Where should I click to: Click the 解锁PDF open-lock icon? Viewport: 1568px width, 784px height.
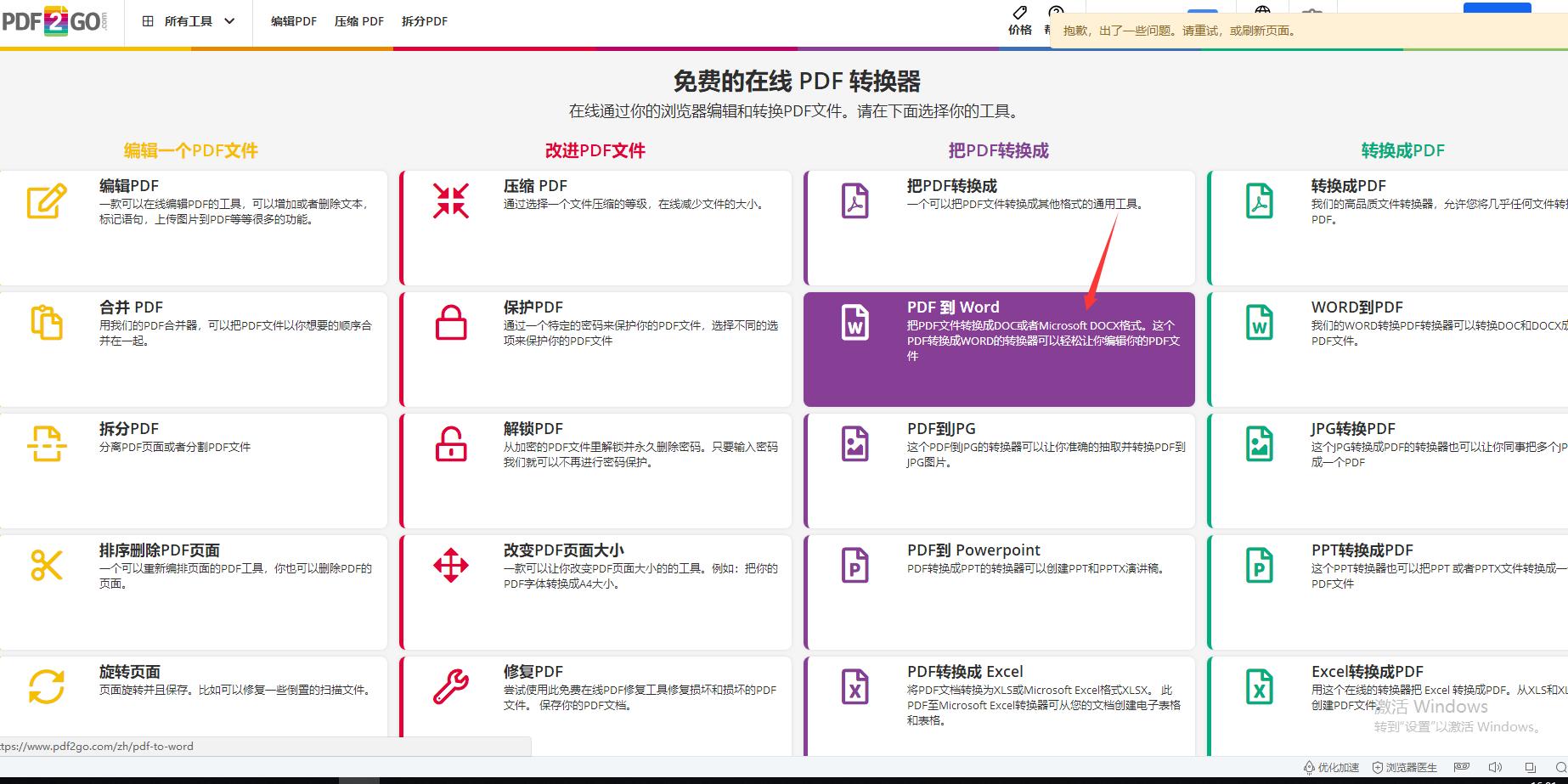pyautogui.click(x=450, y=445)
